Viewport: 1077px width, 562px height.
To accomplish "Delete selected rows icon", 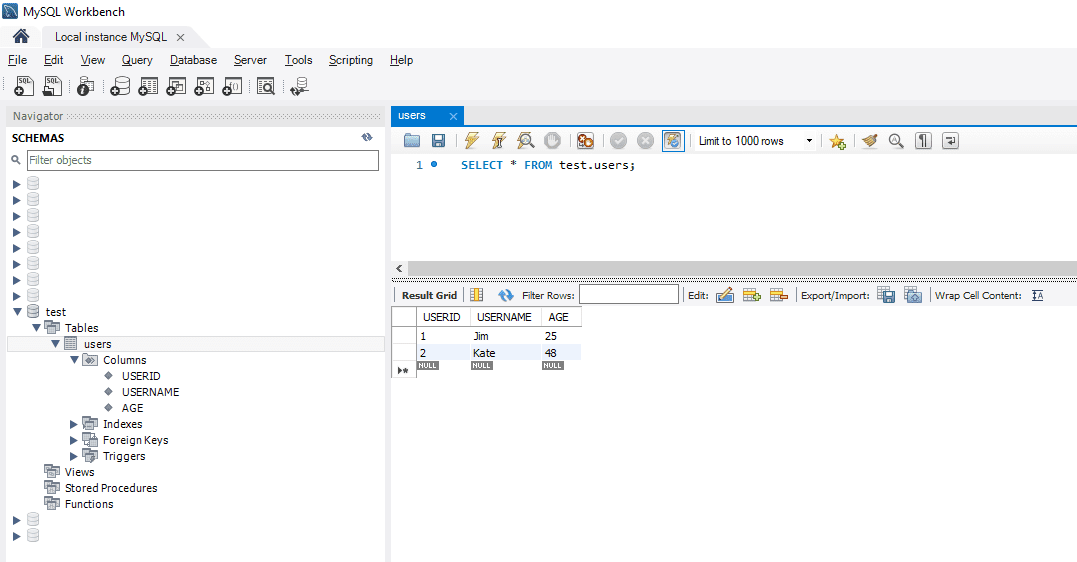I will pyautogui.click(x=778, y=295).
